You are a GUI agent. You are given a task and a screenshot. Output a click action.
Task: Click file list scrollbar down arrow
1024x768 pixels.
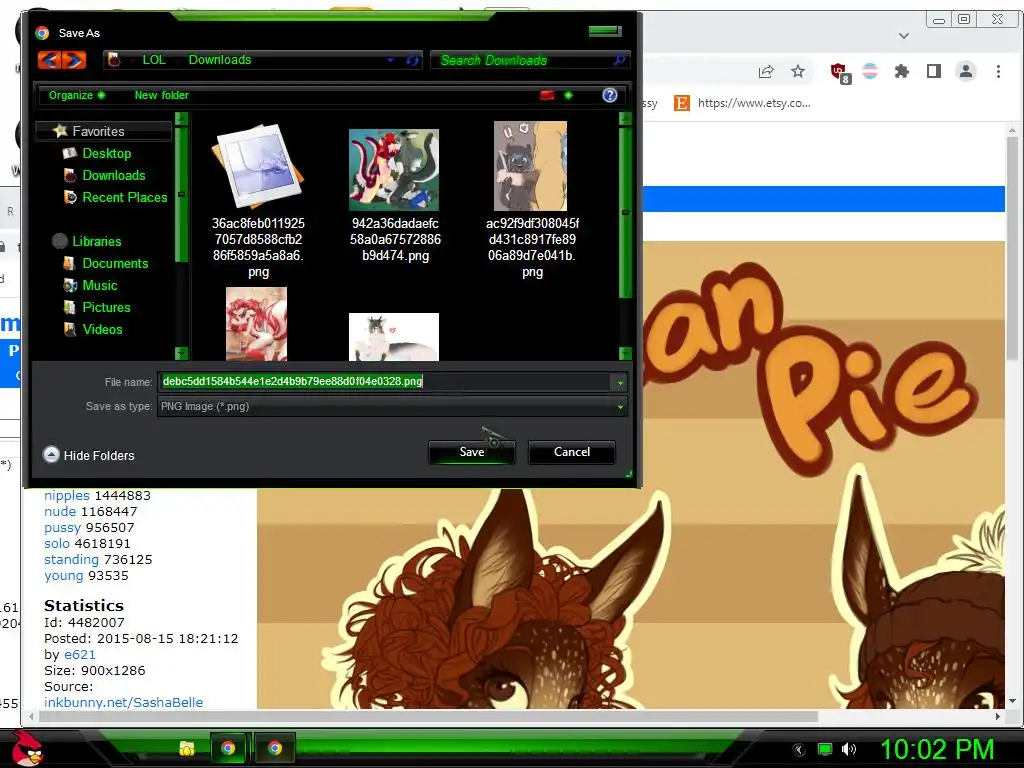coord(625,353)
